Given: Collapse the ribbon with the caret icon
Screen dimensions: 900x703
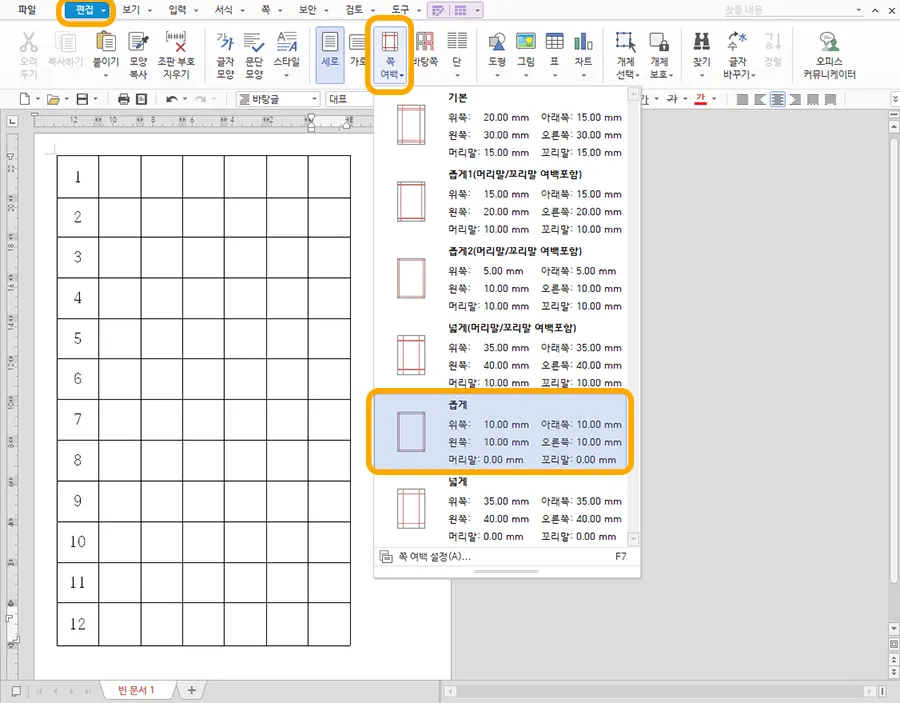Looking at the screenshot, I should coord(875,10).
